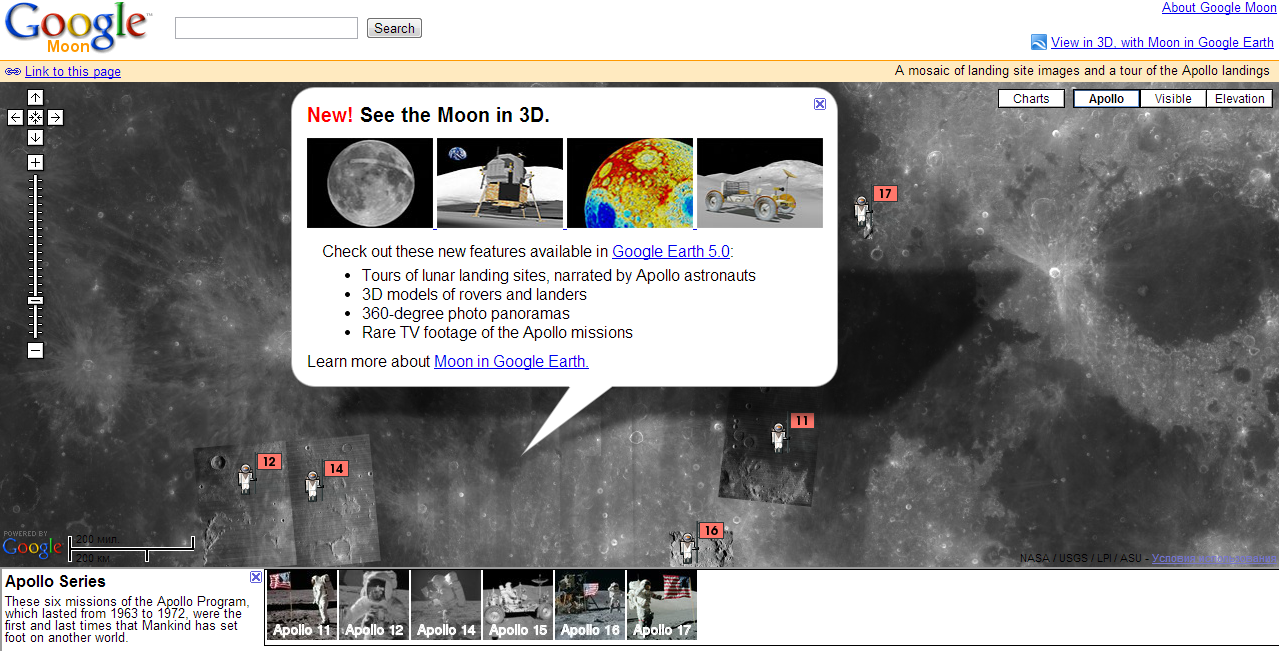Switch to the Elevation map view
The height and width of the screenshot is (651, 1279).
[1240, 98]
